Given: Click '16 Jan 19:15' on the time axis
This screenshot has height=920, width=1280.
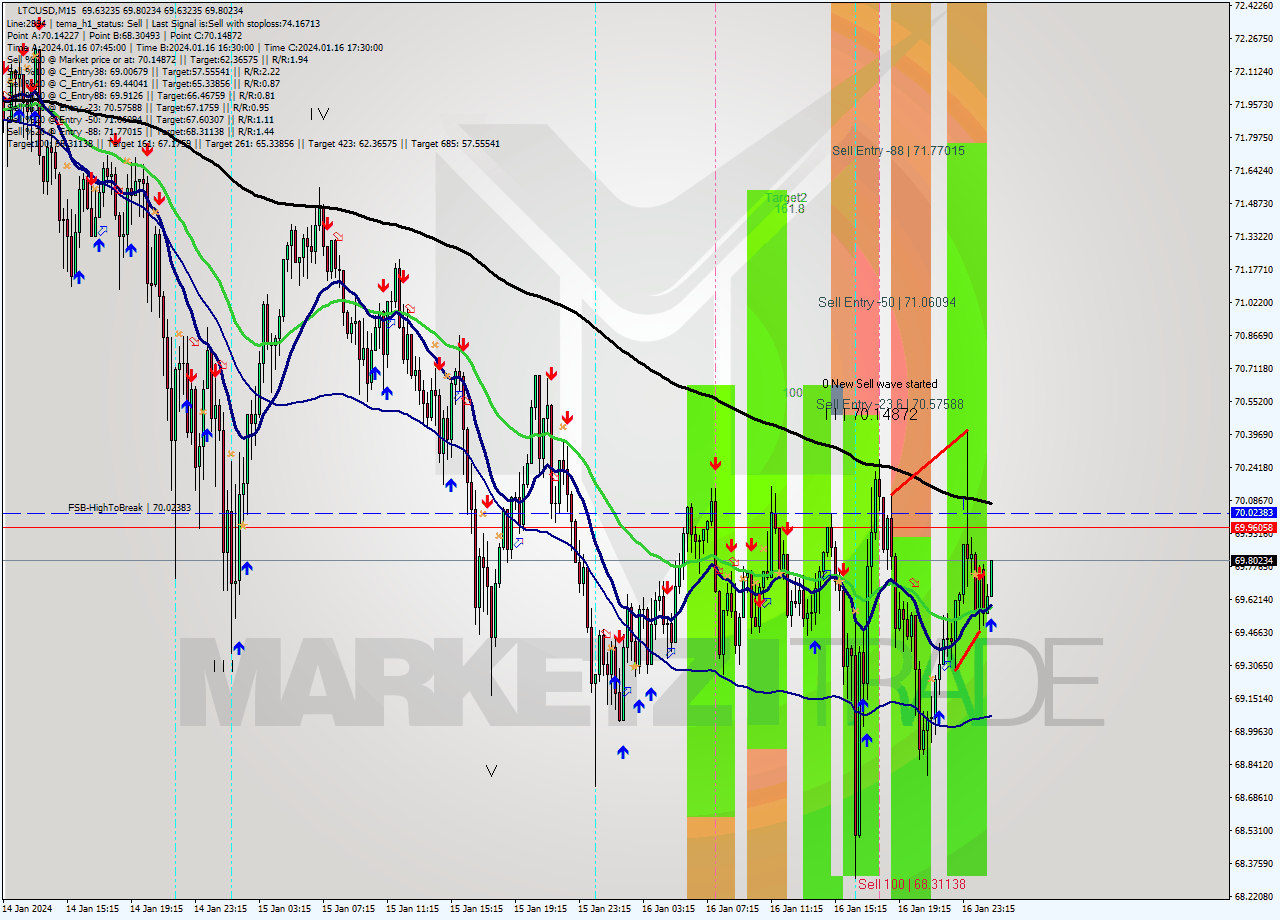Looking at the screenshot, I should (925, 909).
